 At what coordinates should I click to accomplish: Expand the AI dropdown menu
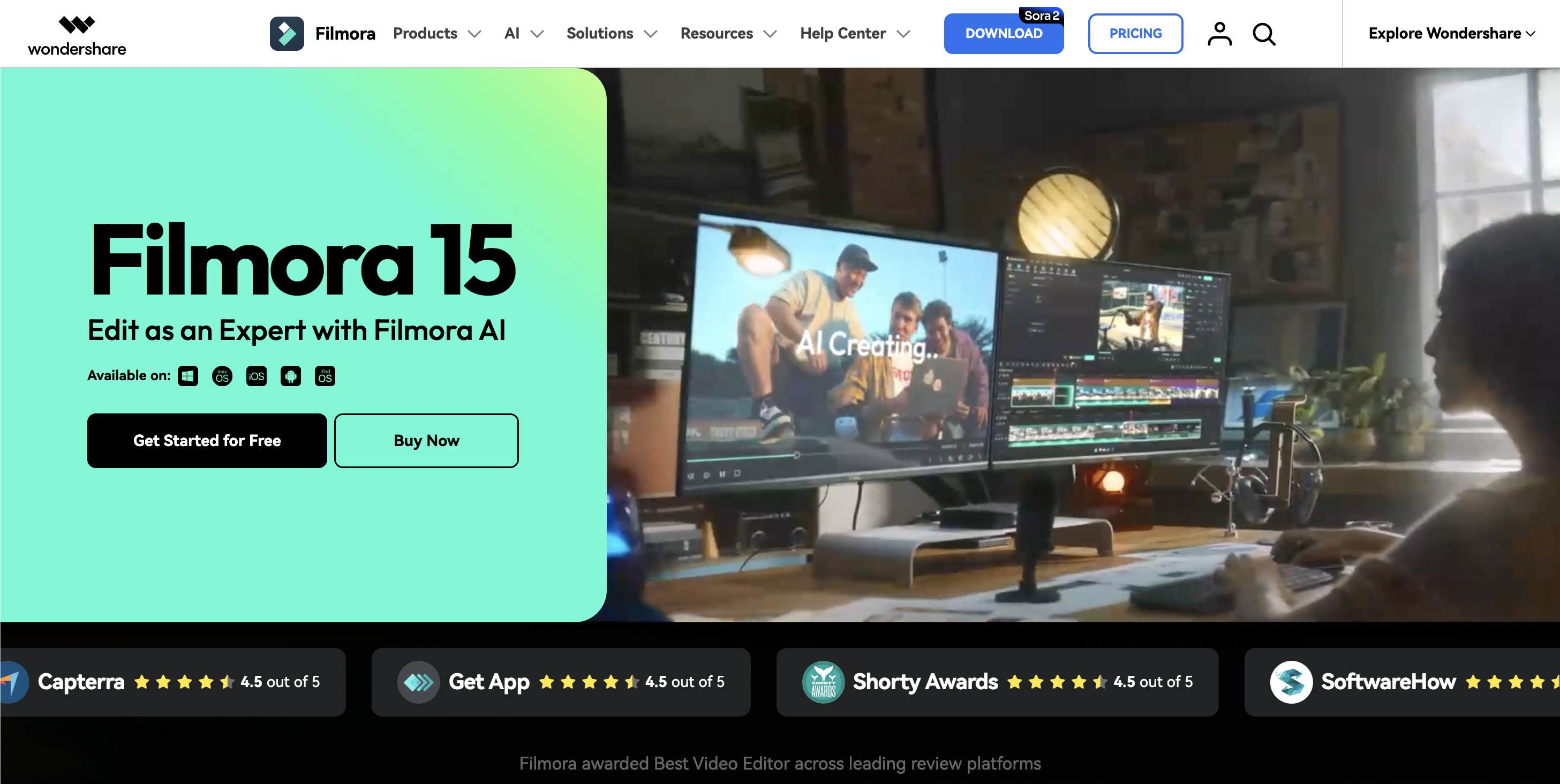pyautogui.click(x=524, y=33)
